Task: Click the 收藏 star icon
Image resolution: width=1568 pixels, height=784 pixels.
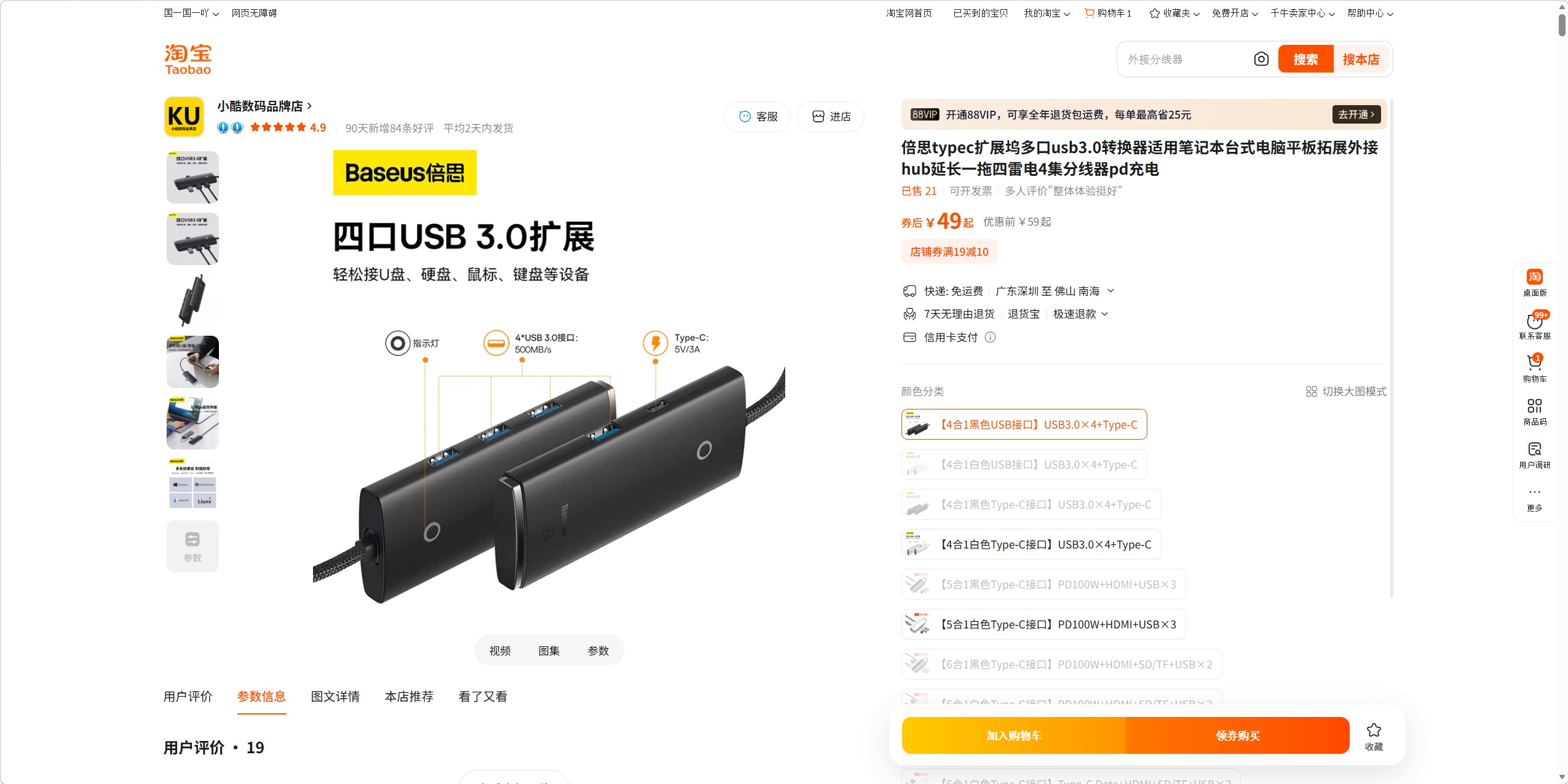Action: click(1374, 731)
